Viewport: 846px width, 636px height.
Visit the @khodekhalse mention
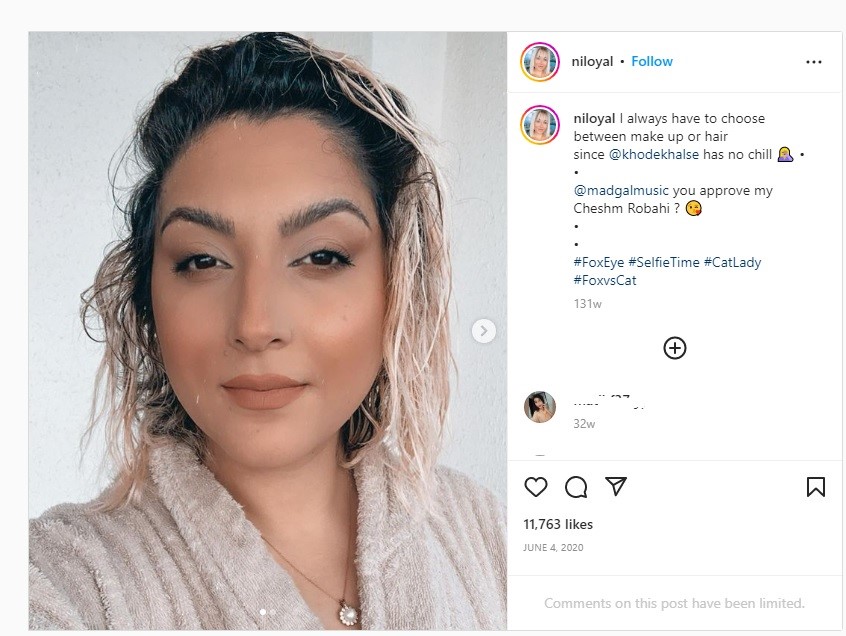click(x=653, y=154)
